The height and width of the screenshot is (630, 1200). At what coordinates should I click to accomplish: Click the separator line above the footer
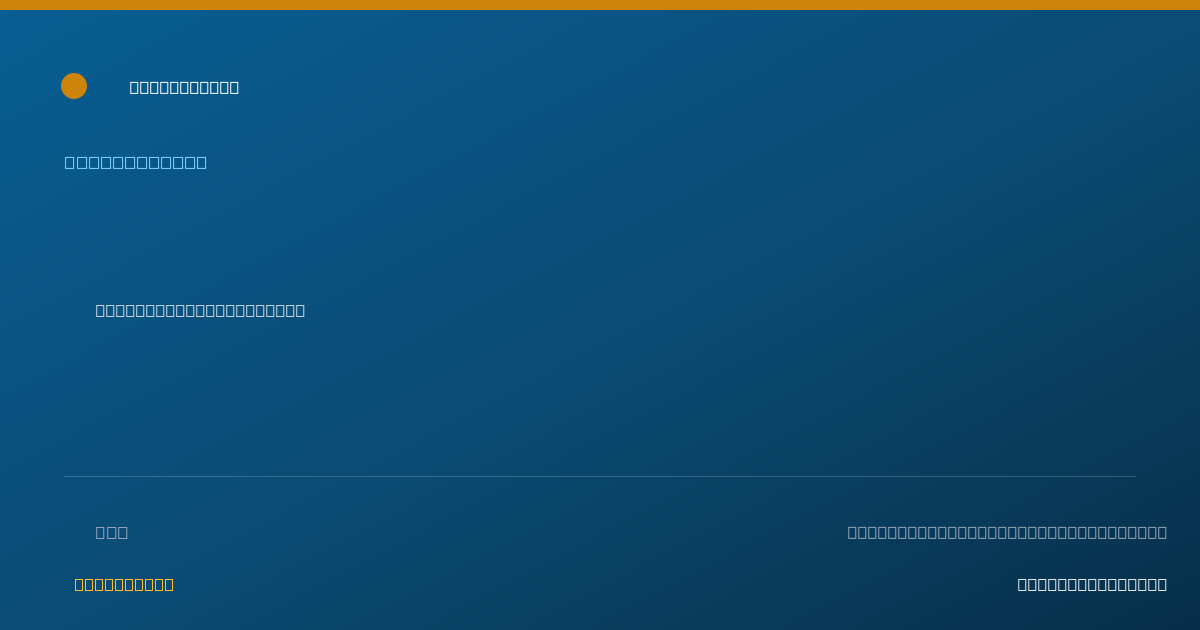pyautogui.click(x=600, y=476)
